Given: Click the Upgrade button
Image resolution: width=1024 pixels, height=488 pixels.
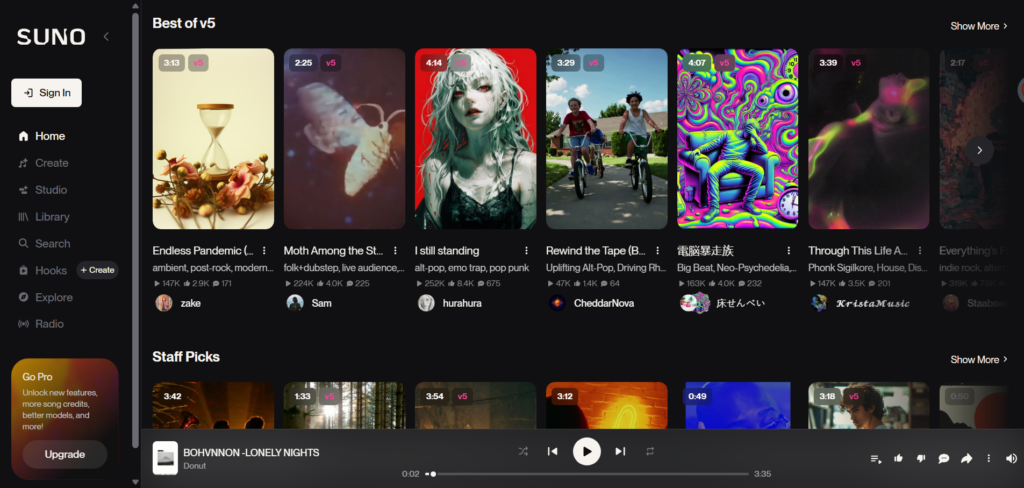Looking at the screenshot, I should pyautogui.click(x=65, y=454).
